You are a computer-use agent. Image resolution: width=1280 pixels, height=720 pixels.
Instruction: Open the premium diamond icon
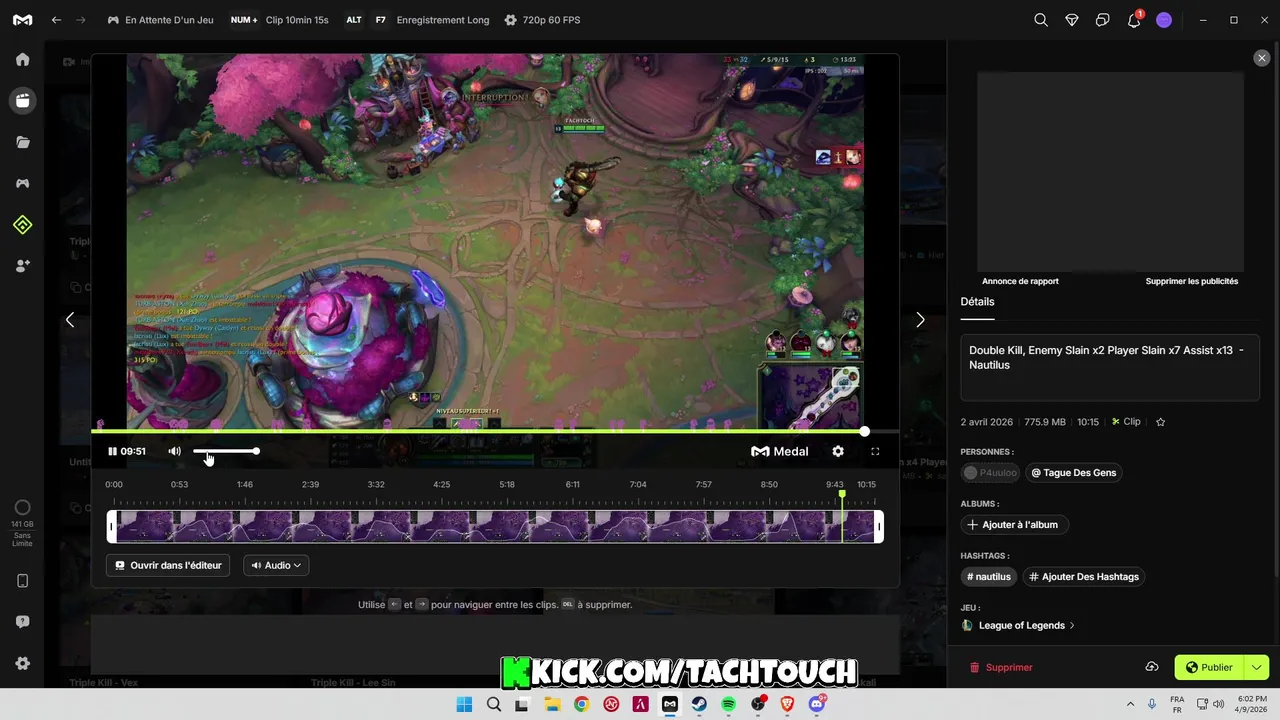coord(1072,20)
